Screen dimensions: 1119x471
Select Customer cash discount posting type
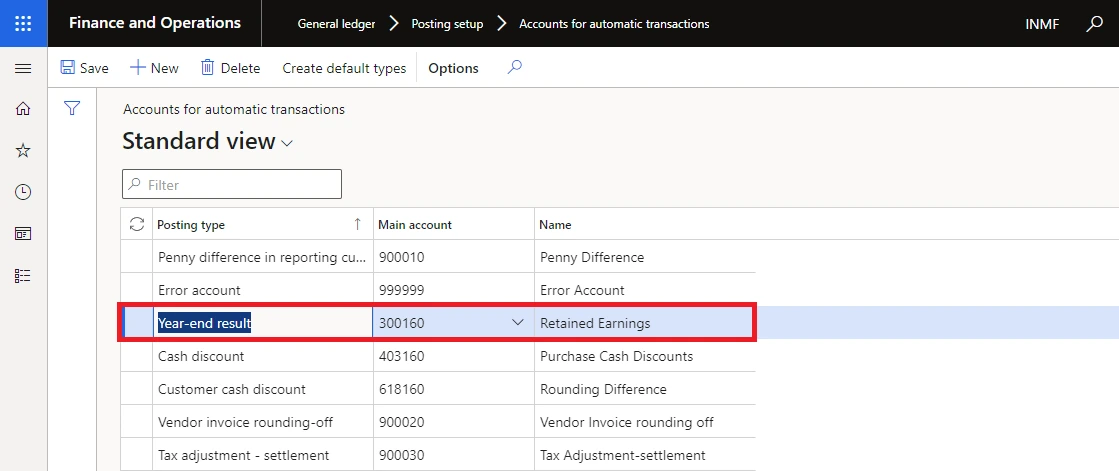click(263, 389)
